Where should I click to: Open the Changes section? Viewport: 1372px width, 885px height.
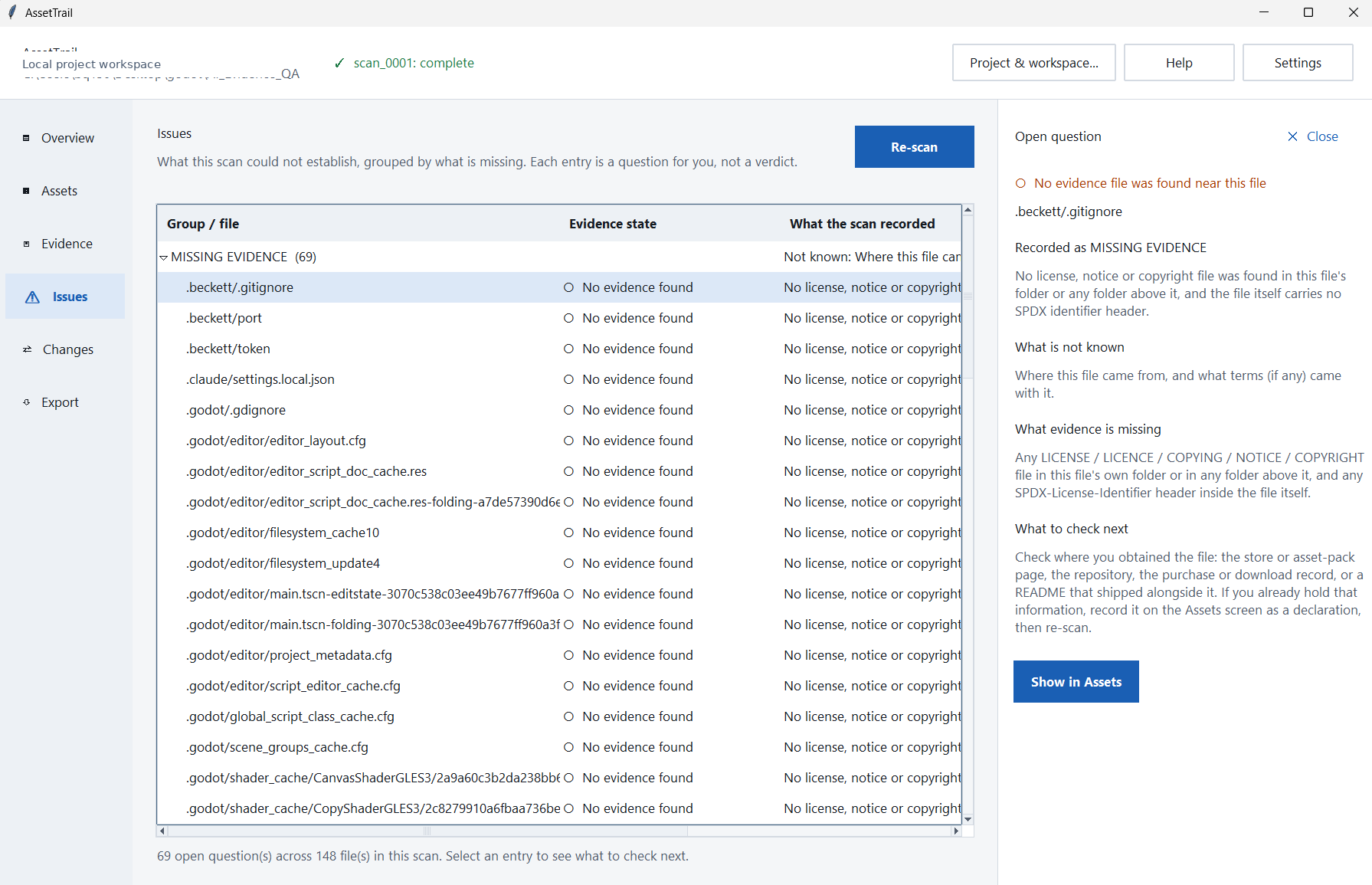coord(65,349)
